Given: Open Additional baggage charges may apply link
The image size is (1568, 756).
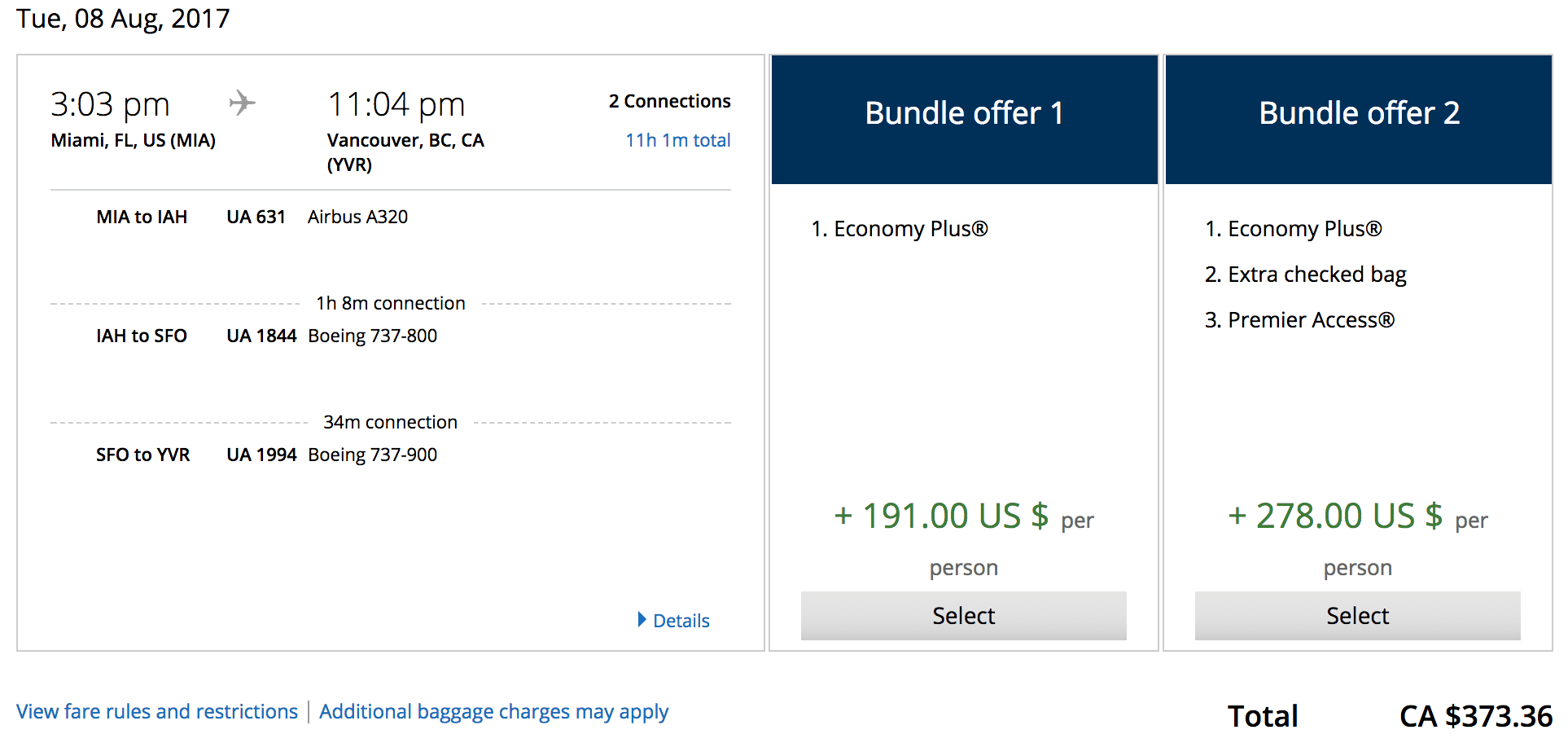Looking at the screenshot, I should 493,712.
